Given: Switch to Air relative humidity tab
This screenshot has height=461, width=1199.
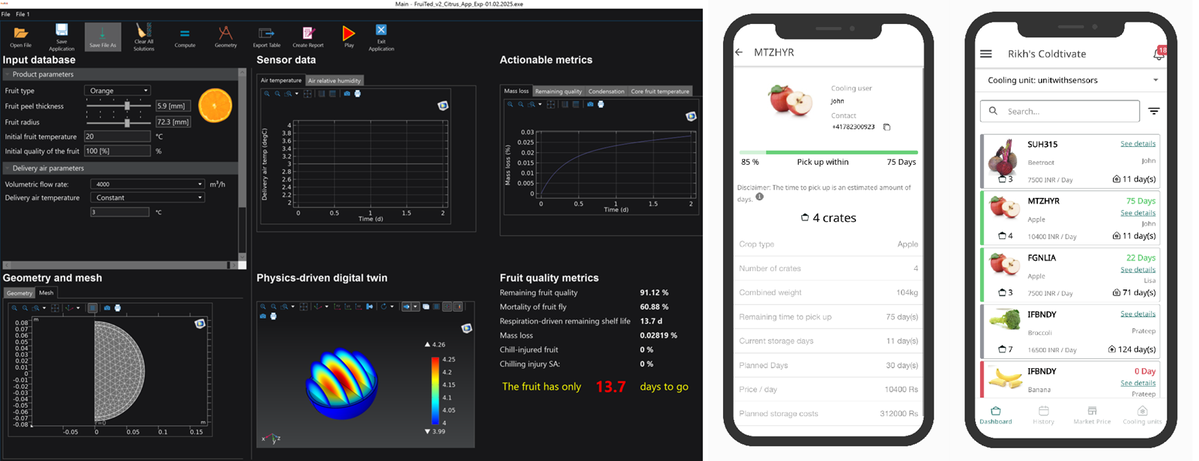Looking at the screenshot, I should (x=335, y=80).
